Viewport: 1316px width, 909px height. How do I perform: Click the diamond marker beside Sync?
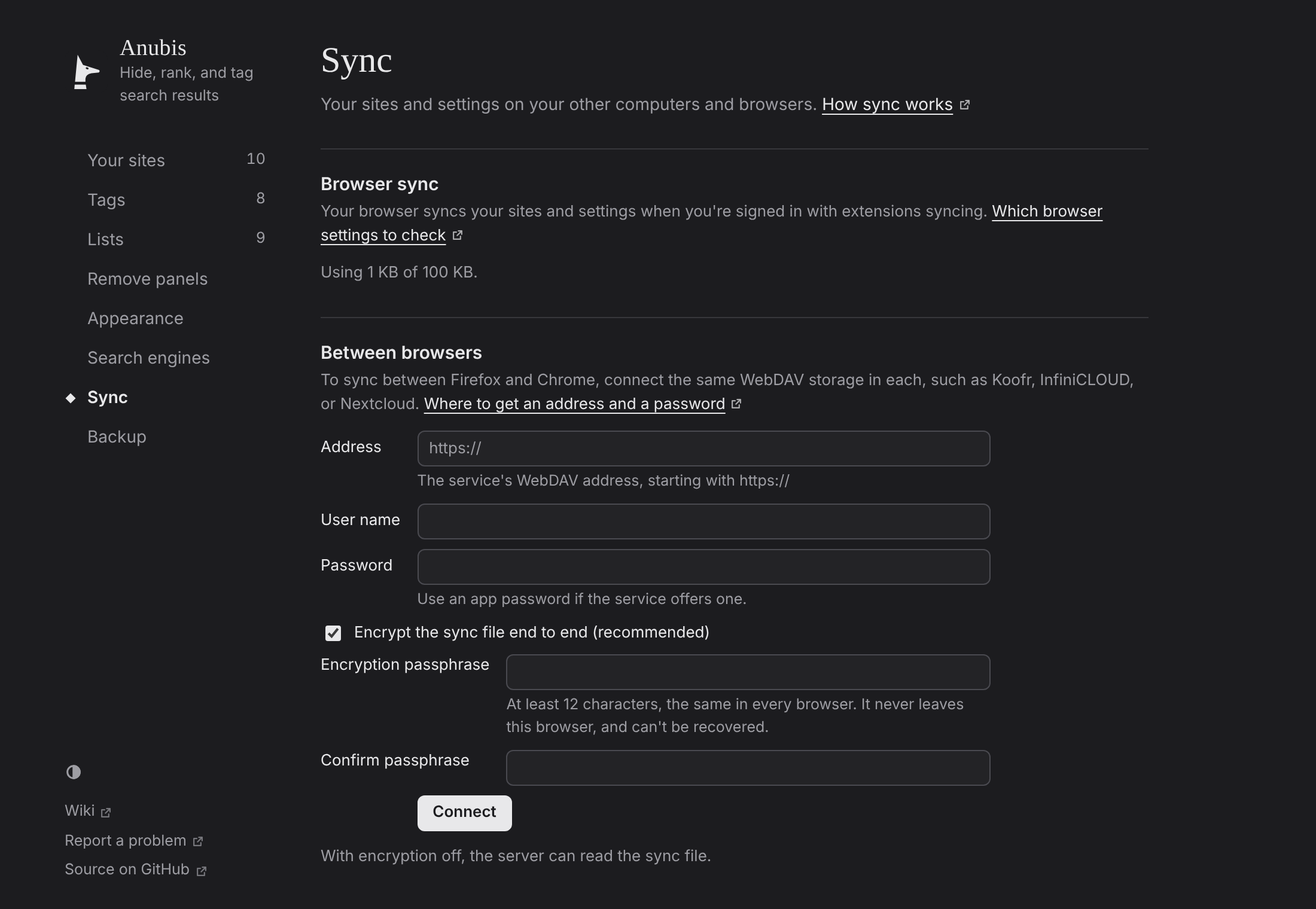71,398
